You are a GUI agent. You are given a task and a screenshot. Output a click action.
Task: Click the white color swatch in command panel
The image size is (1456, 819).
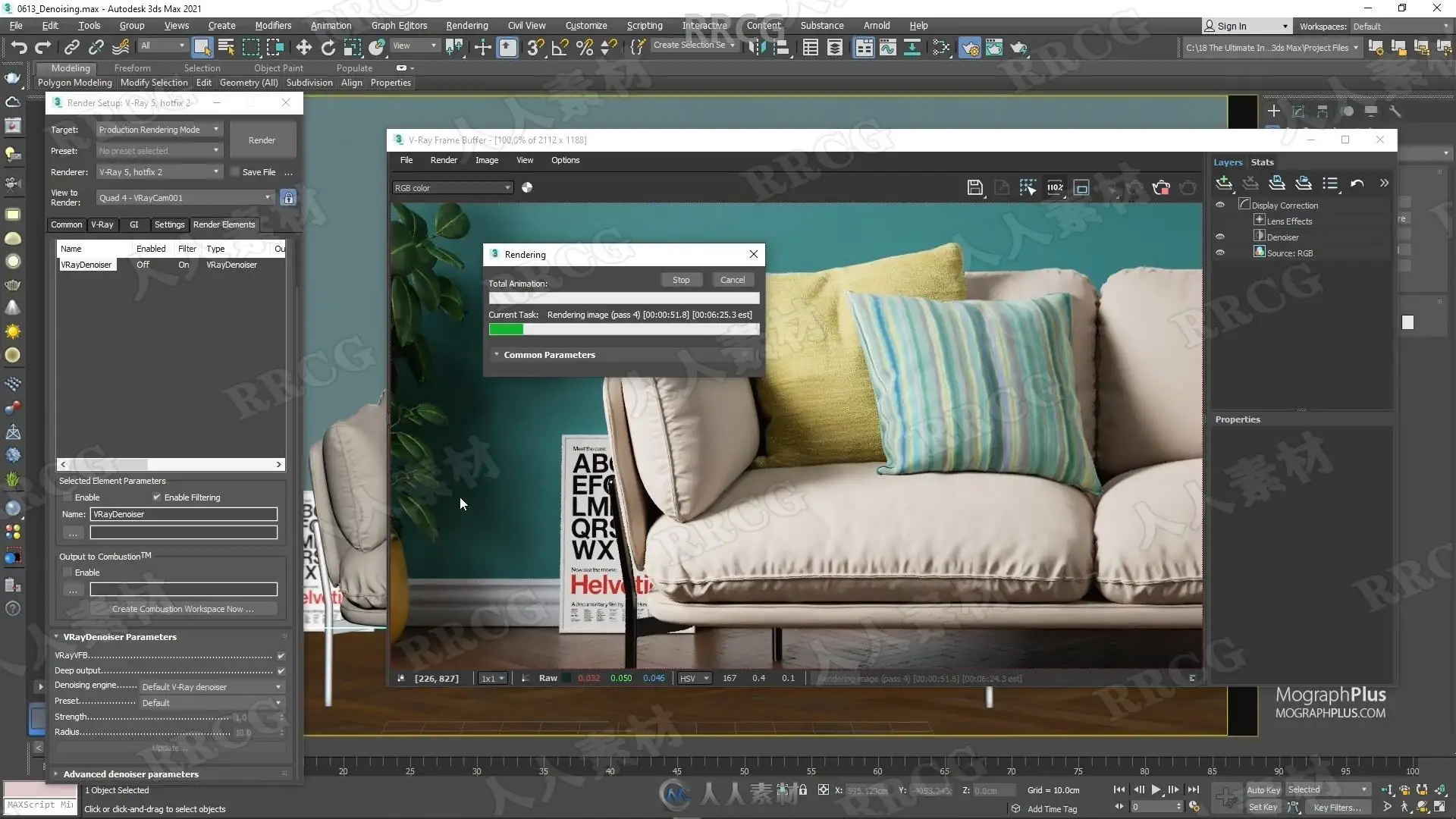coord(1407,322)
